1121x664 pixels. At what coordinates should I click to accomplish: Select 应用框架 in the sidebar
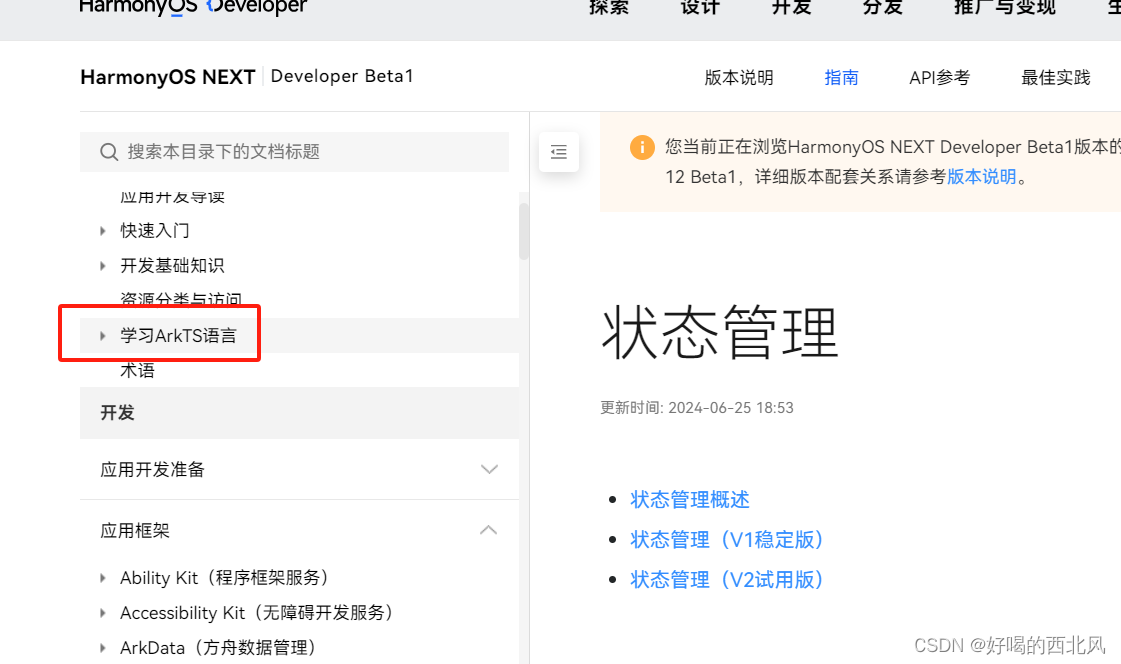[135, 530]
